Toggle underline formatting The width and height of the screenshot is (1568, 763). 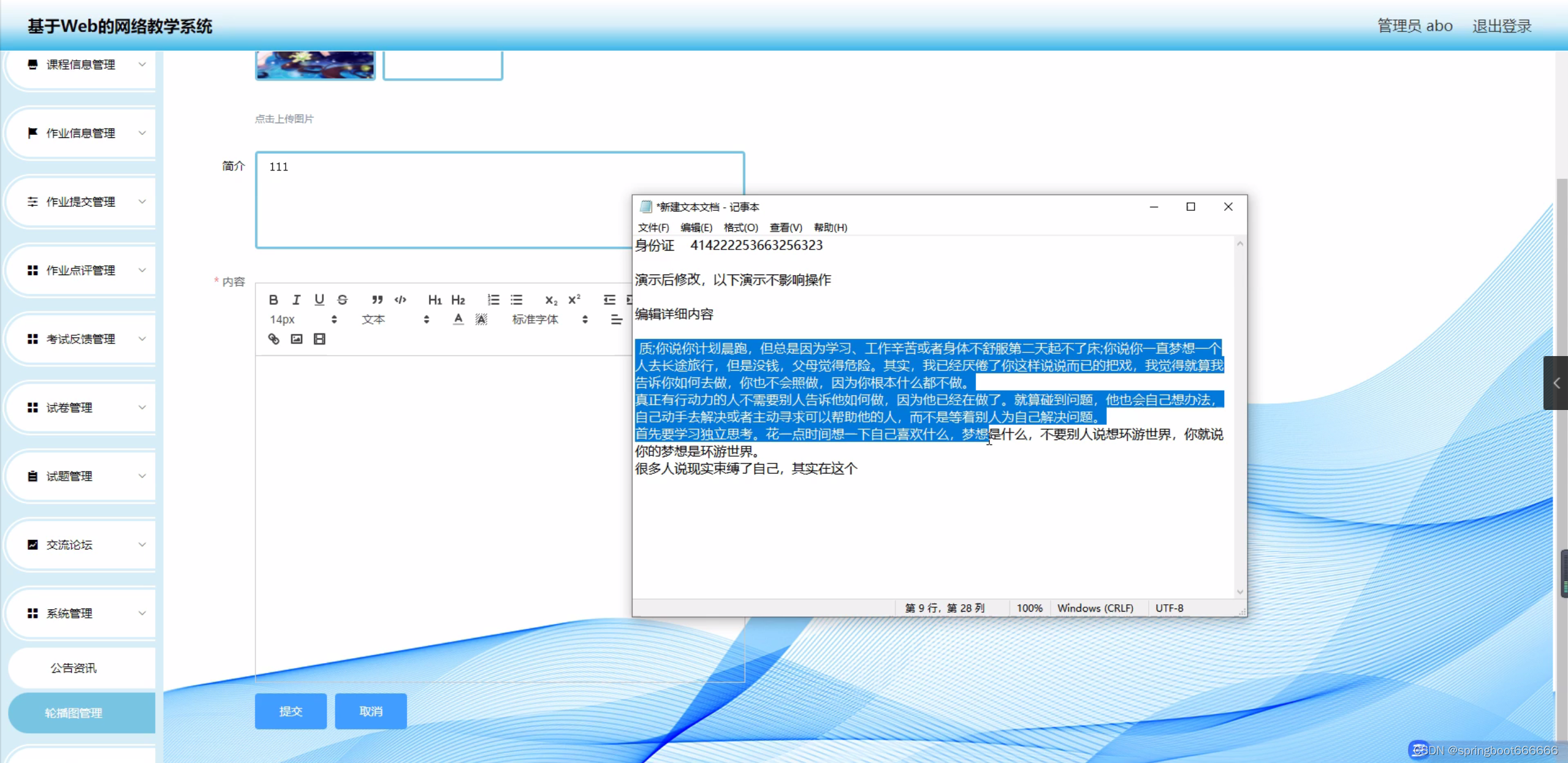[319, 300]
